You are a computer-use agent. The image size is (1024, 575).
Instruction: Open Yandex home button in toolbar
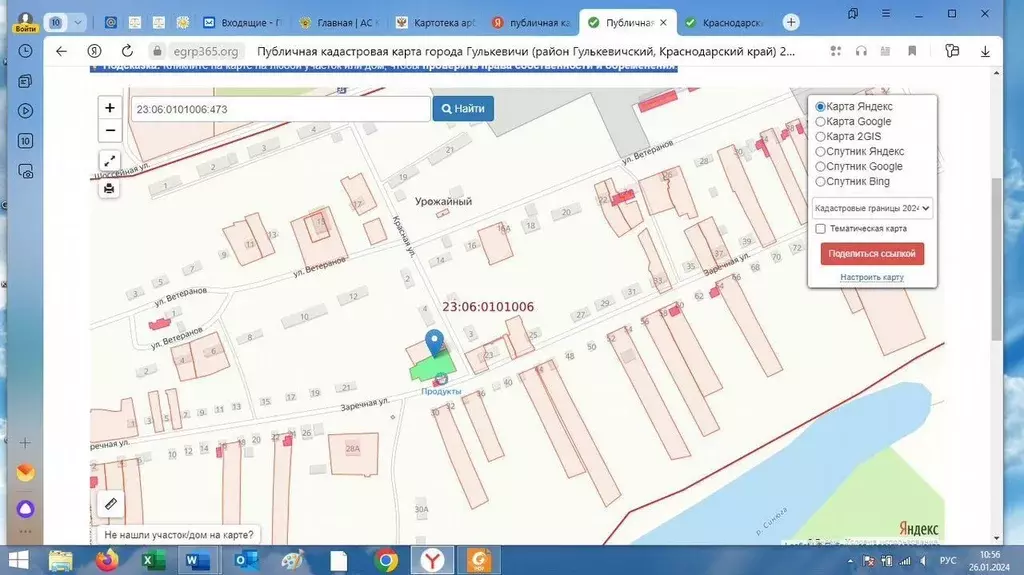(95, 51)
